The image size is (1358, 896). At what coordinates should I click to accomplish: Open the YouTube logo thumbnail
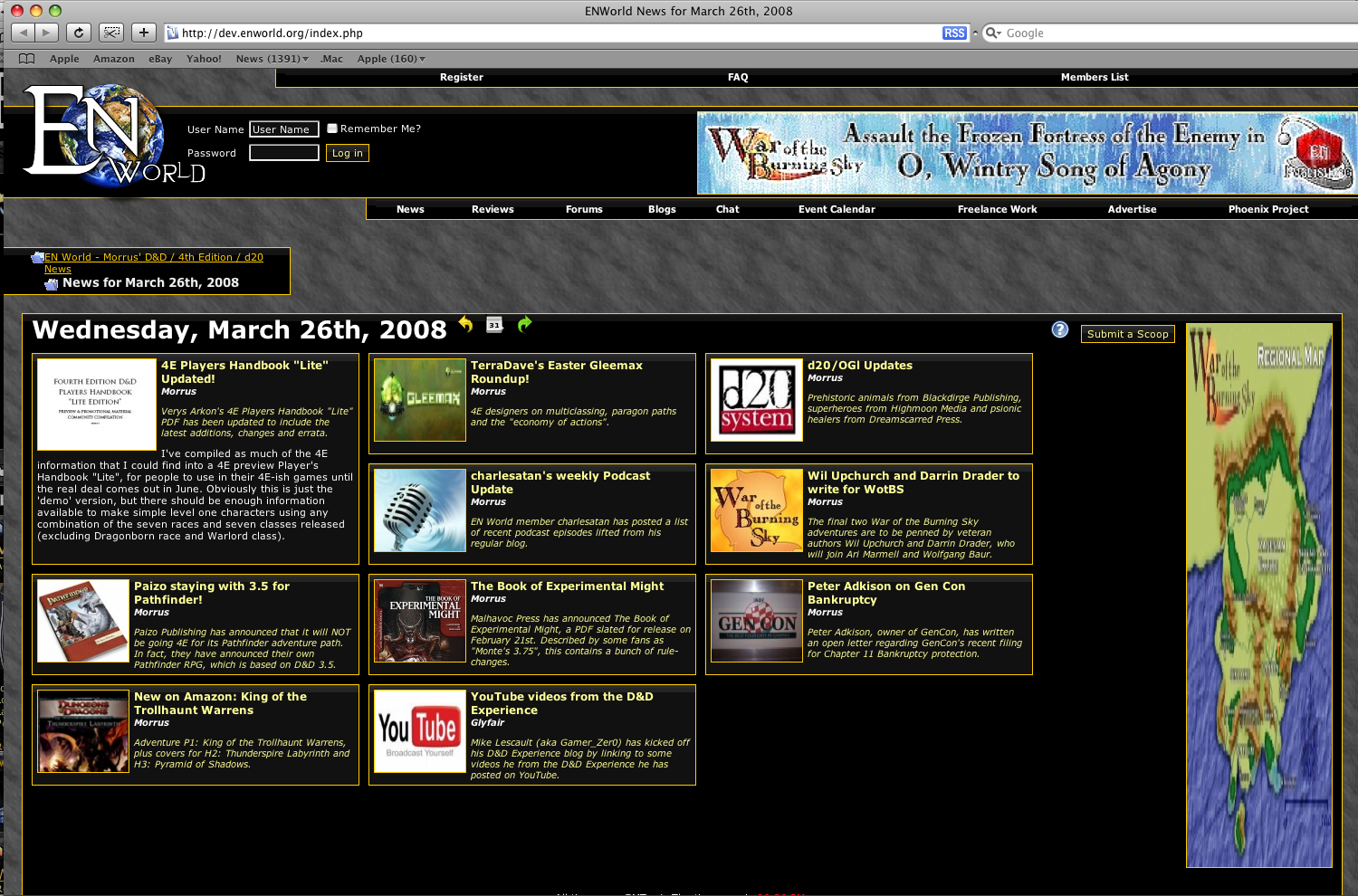(x=420, y=731)
